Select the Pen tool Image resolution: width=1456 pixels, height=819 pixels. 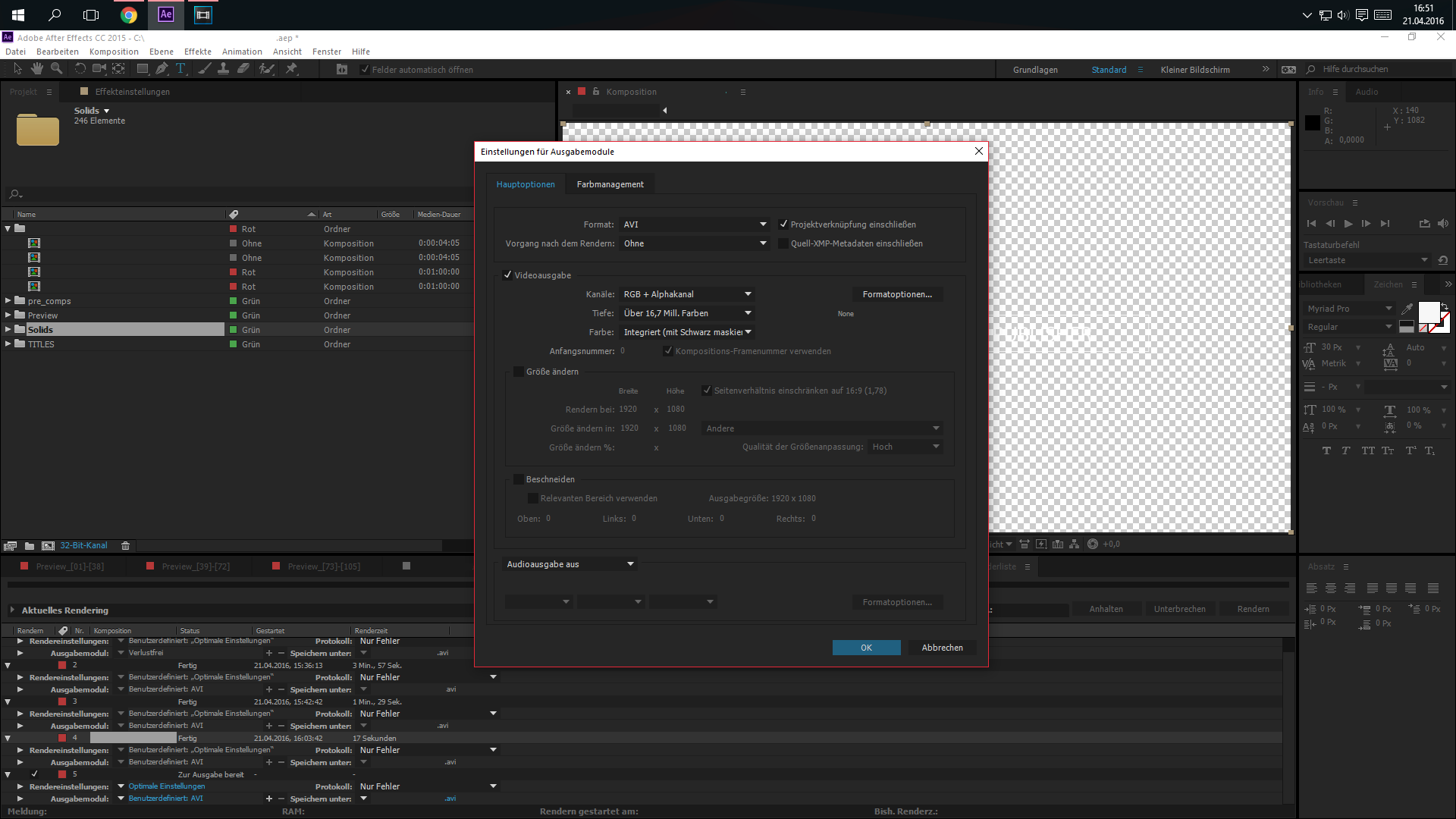[162, 69]
